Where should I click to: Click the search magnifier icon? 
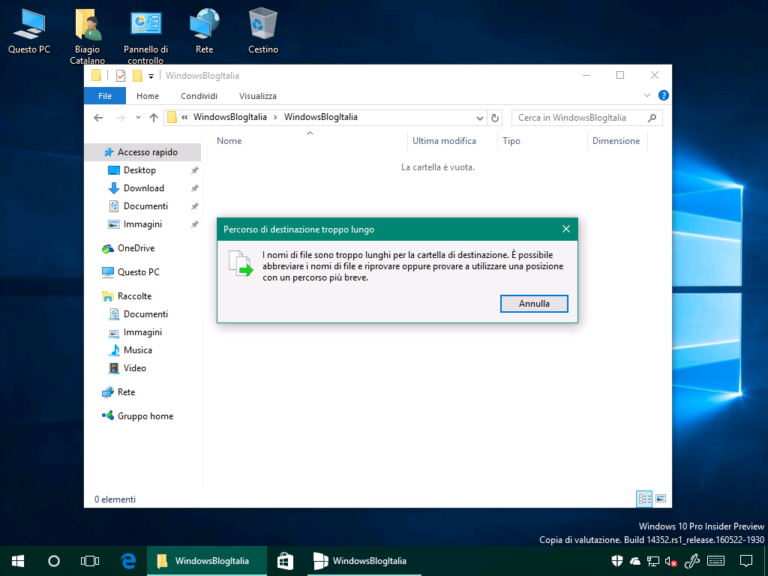652,118
